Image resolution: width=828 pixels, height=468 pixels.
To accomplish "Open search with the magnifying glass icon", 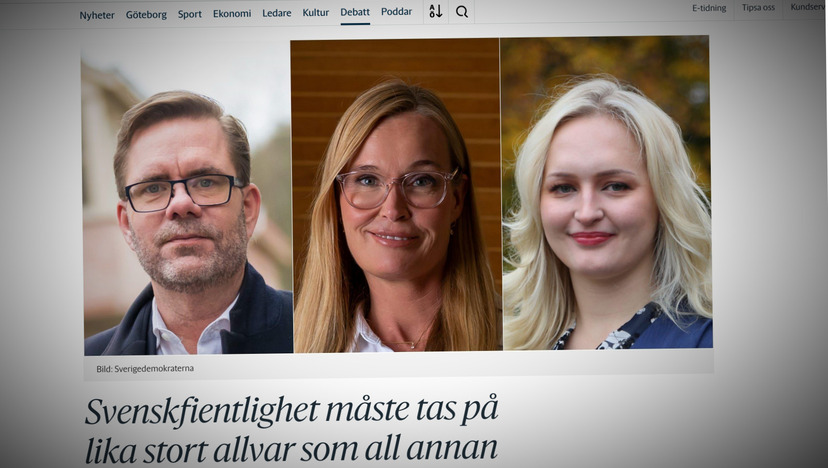I will 462,12.
